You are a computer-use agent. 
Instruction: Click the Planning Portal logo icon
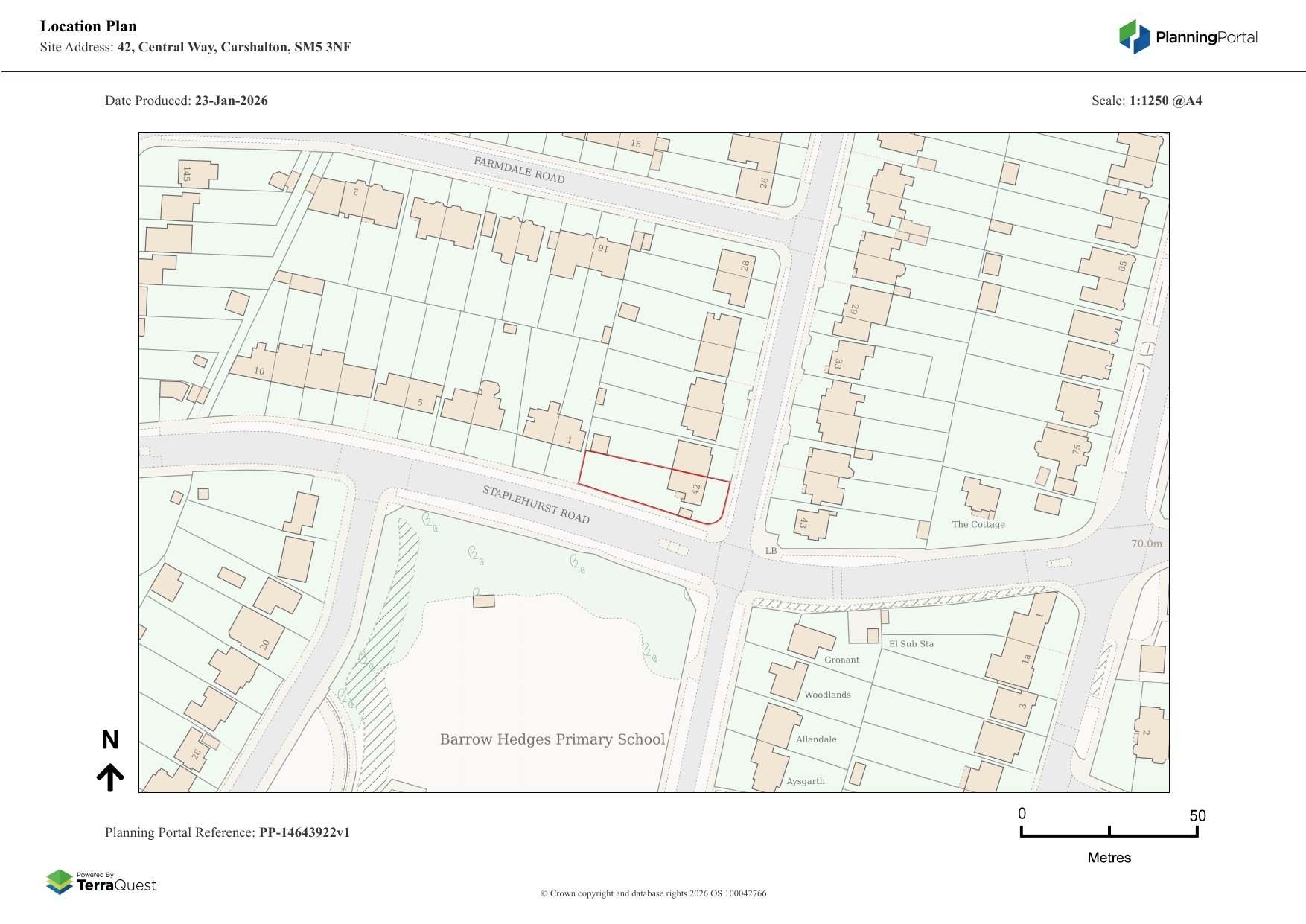click(1134, 37)
